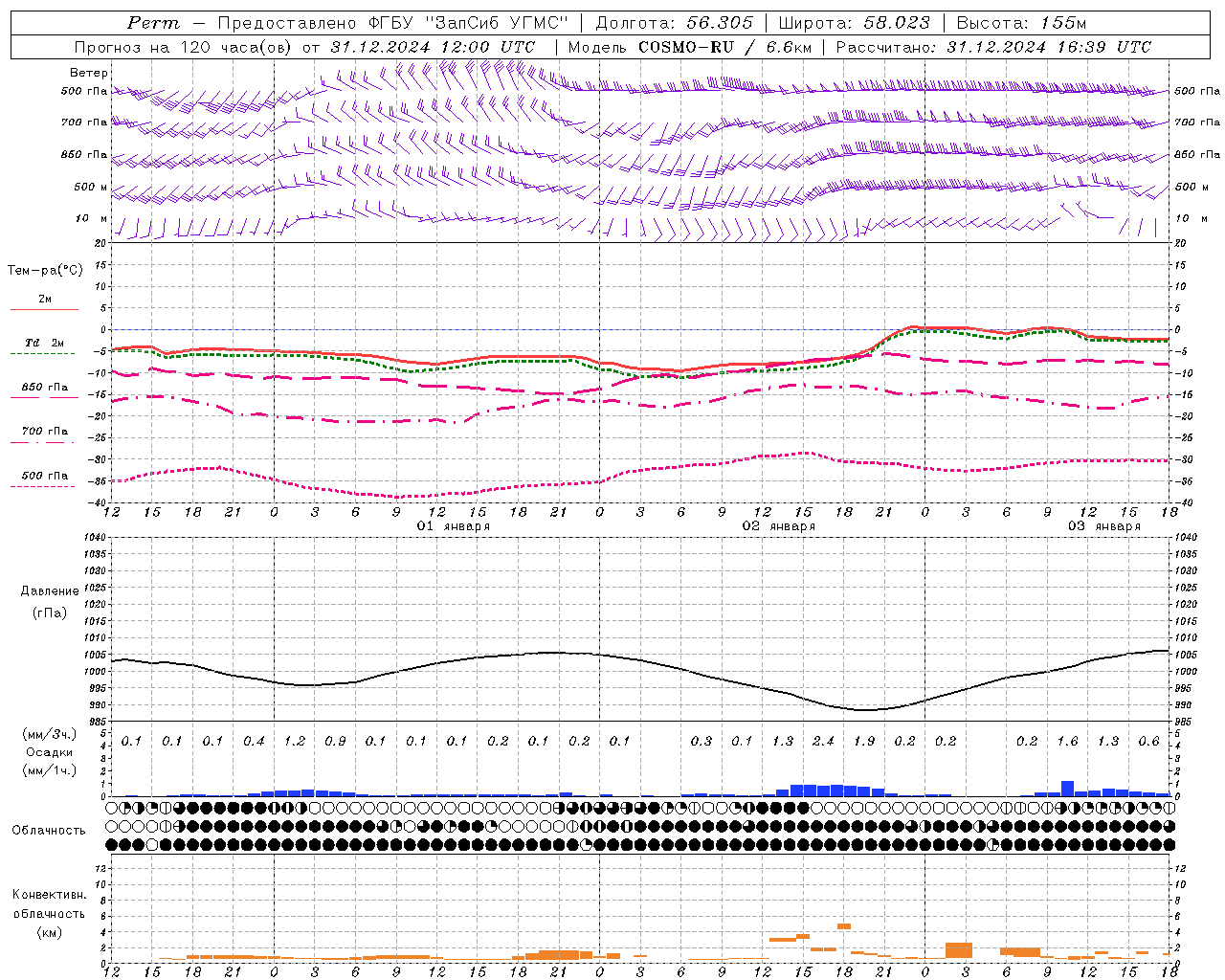
Task: Click the 'Ветер' wind panel label
Action: (89, 73)
